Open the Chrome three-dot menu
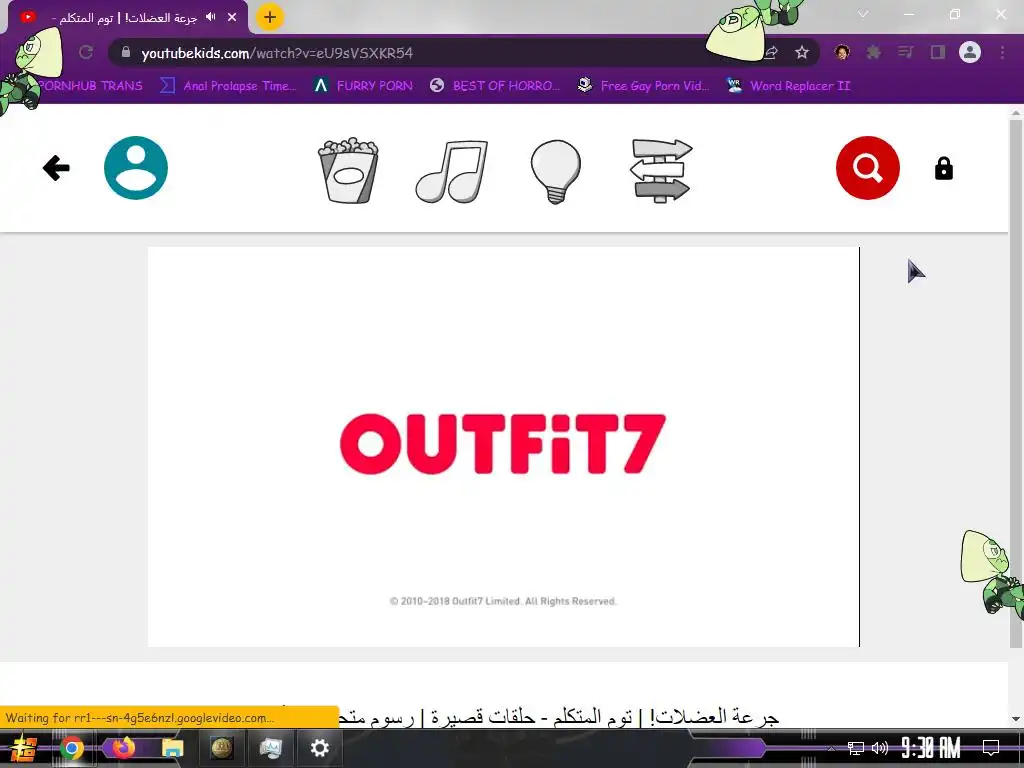1024x768 pixels. 1002,52
